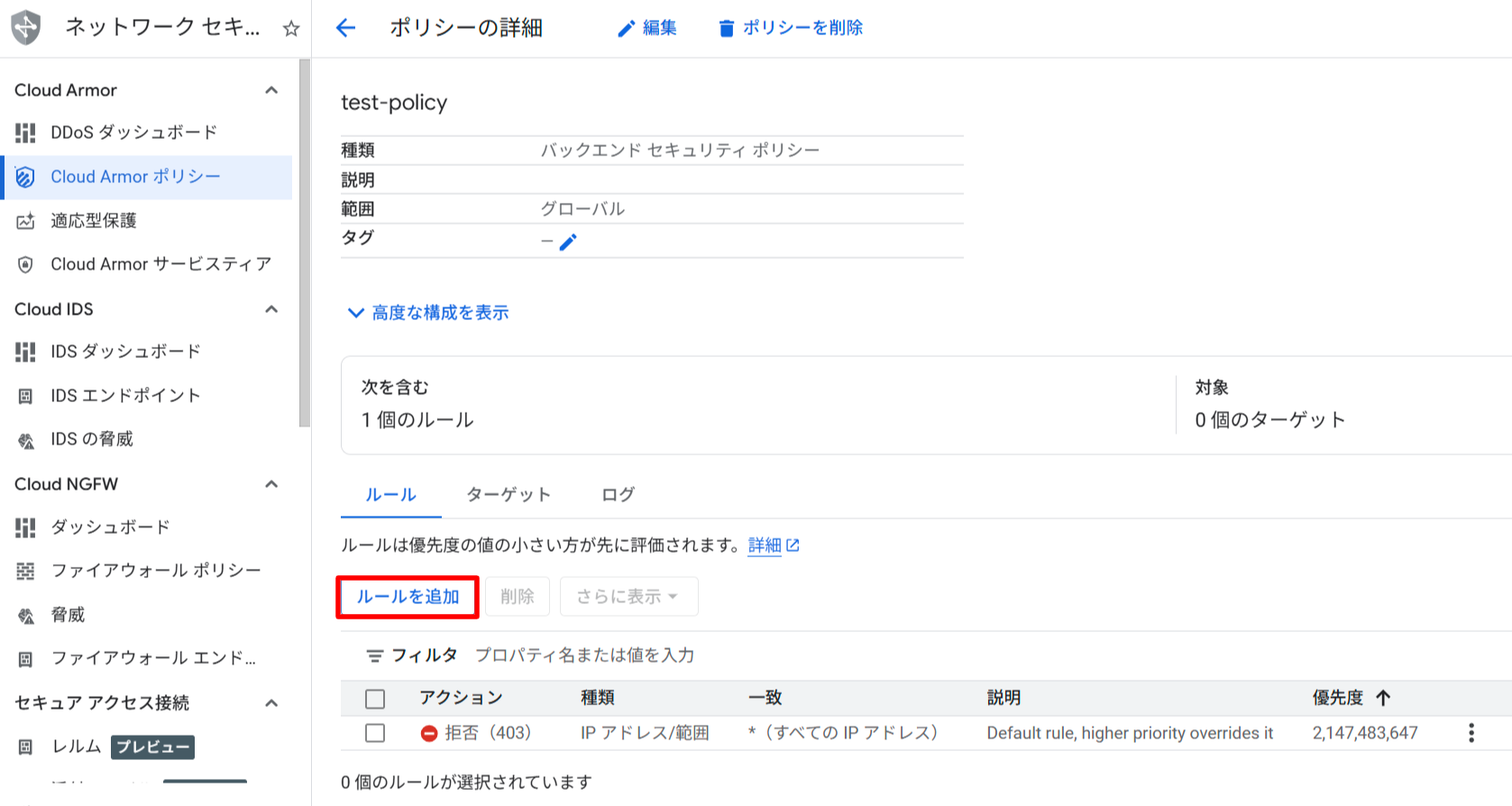The image size is (1512, 806).
Task: Switch to the ターゲット tab
Action: [x=508, y=495]
